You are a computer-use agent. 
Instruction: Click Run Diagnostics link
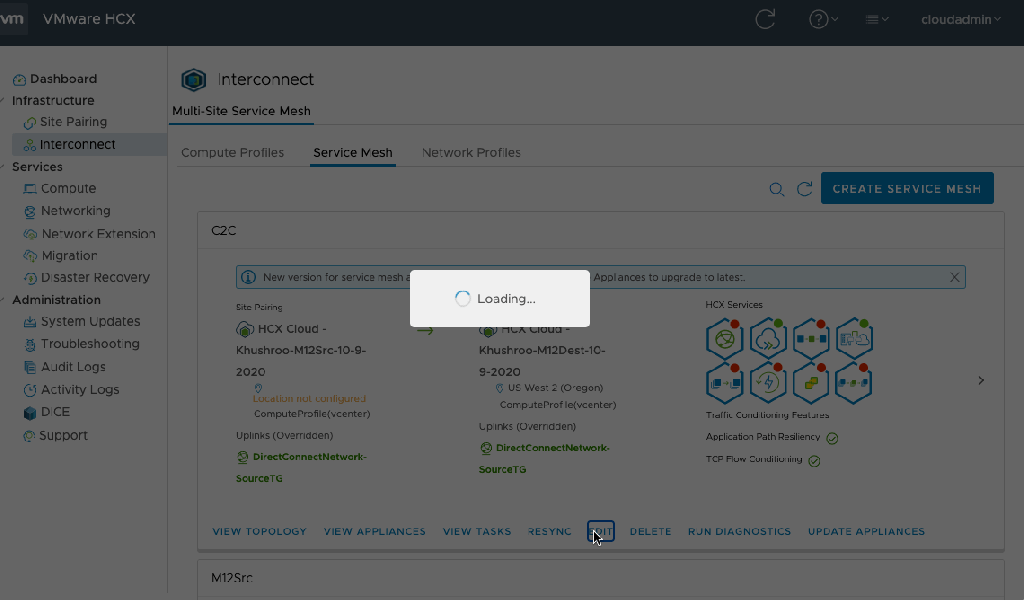click(x=739, y=532)
